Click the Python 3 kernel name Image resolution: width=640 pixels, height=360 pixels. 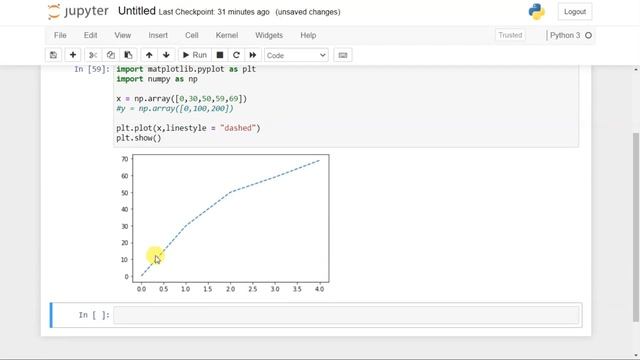[x=565, y=36]
